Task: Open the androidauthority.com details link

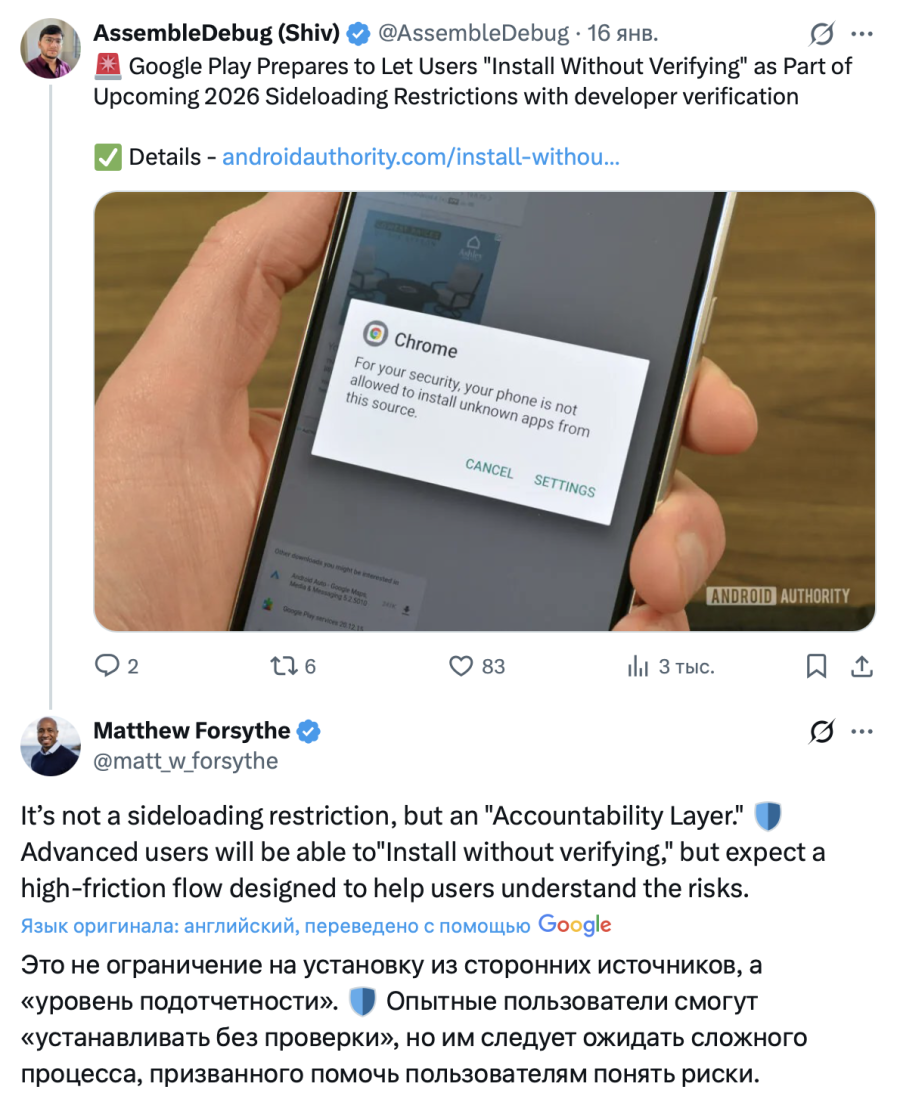Action: pyautogui.click(x=420, y=157)
